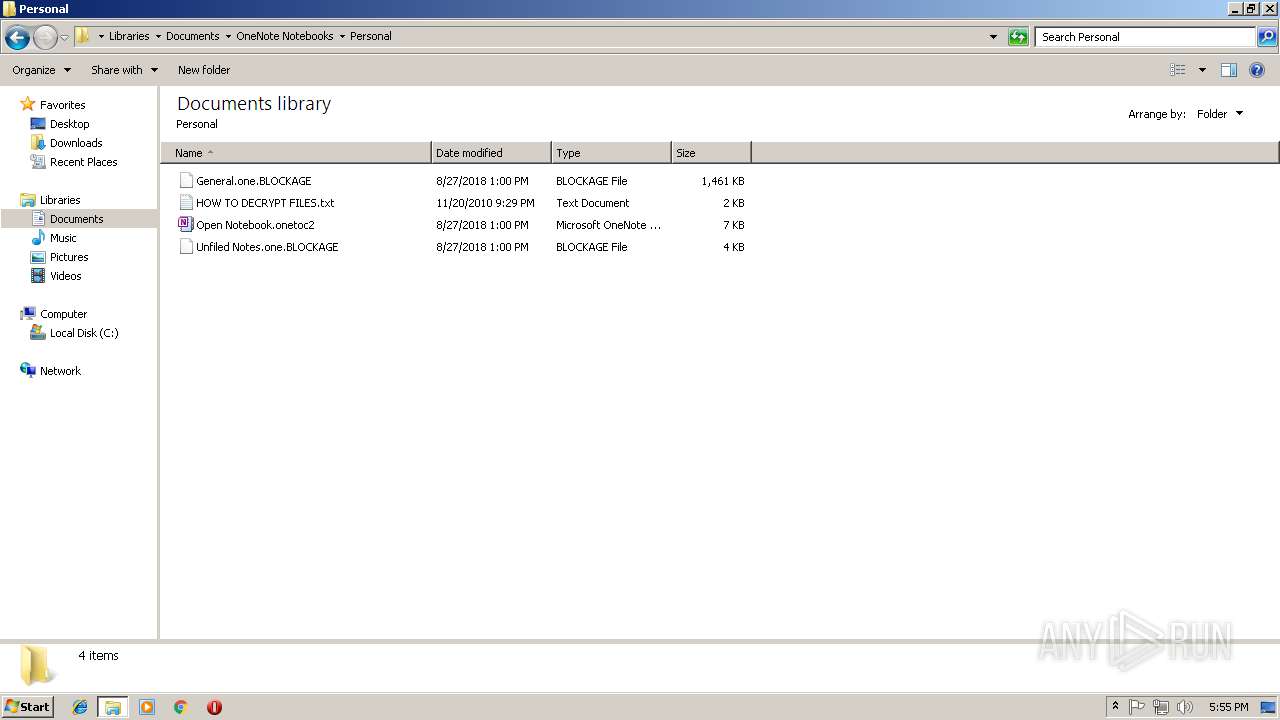Open the Videos library

pyautogui.click(x=65, y=276)
